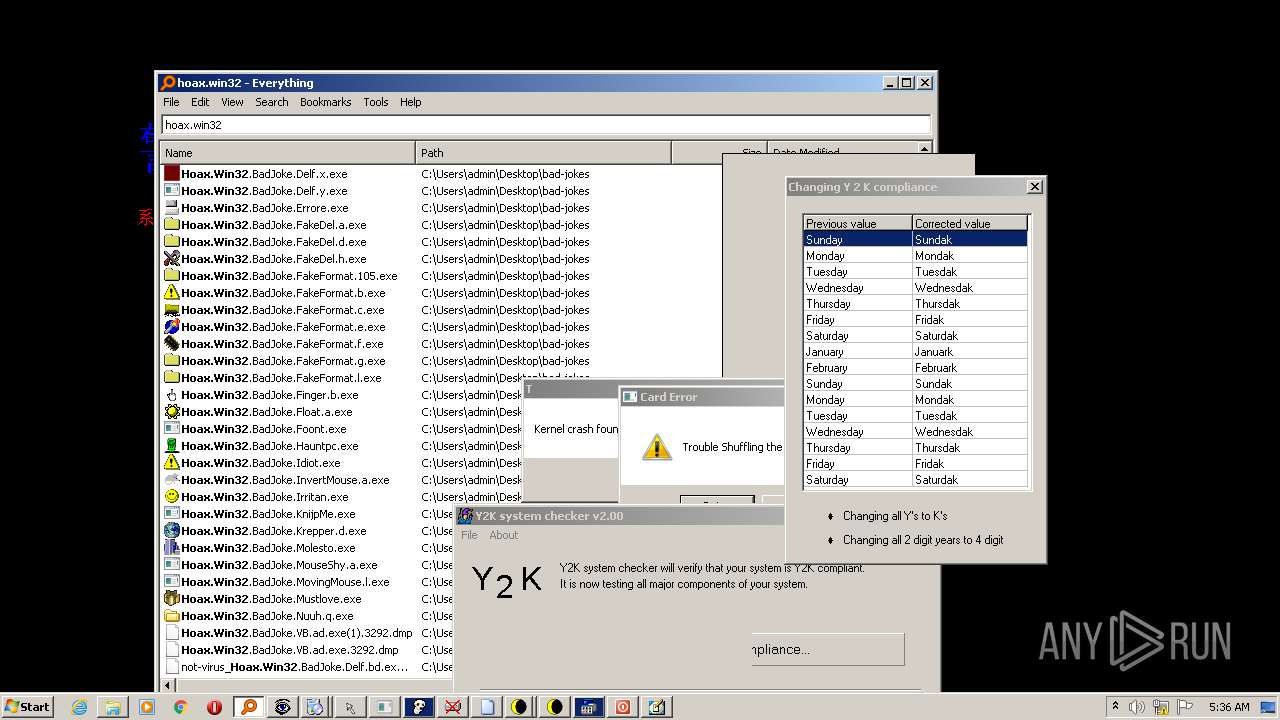The height and width of the screenshot is (720, 1280).
Task: Click the volume icon in system tray
Action: coord(1136,707)
